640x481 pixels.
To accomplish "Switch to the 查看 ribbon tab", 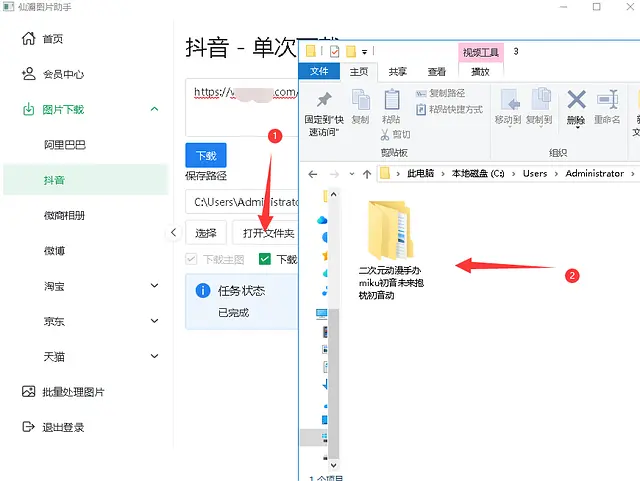I will [x=436, y=71].
